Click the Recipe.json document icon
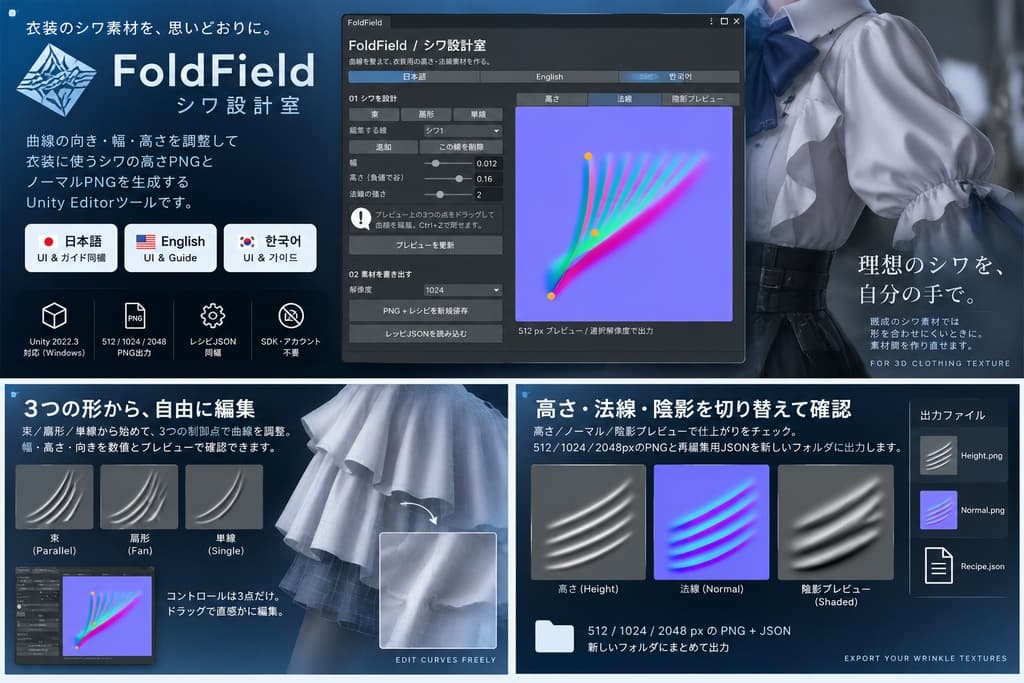Screen dimensions: 1024x683 pyautogui.click(x=938, y=565)
